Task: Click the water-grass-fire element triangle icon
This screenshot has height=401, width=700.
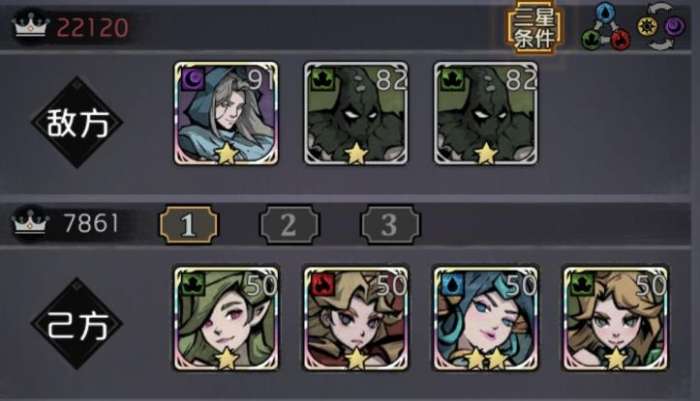Action: [606, 28]
